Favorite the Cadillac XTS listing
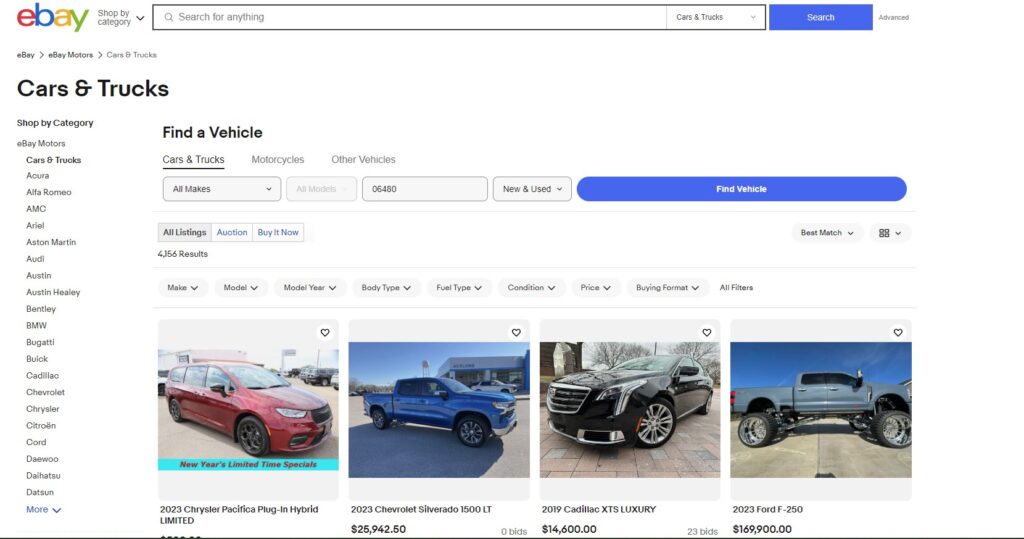Screen dimensions: 1024x539 (707, 332)
